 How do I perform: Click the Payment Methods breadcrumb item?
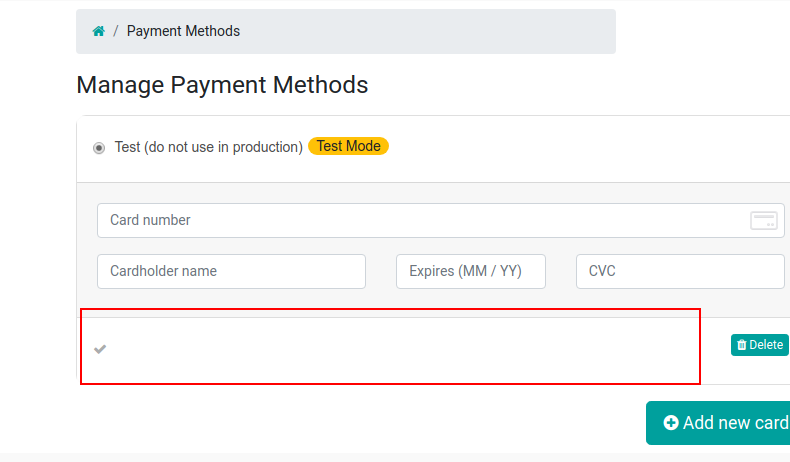(x=183, y=31)
